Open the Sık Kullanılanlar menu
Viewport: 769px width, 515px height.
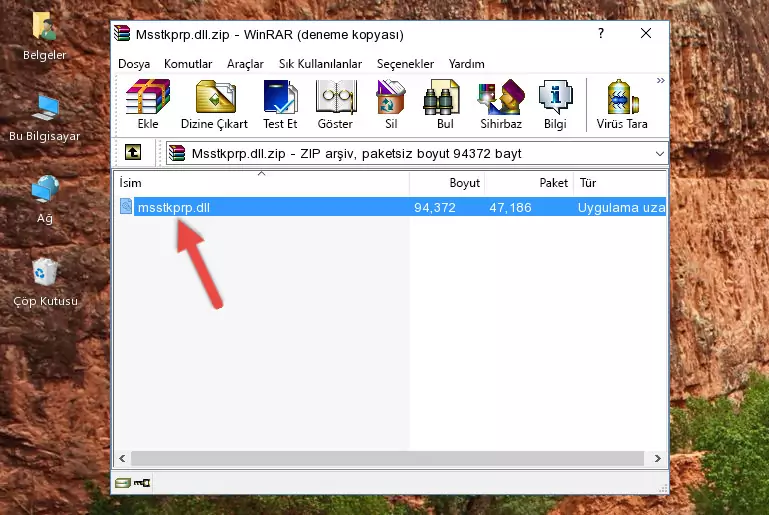click(320, 64)
